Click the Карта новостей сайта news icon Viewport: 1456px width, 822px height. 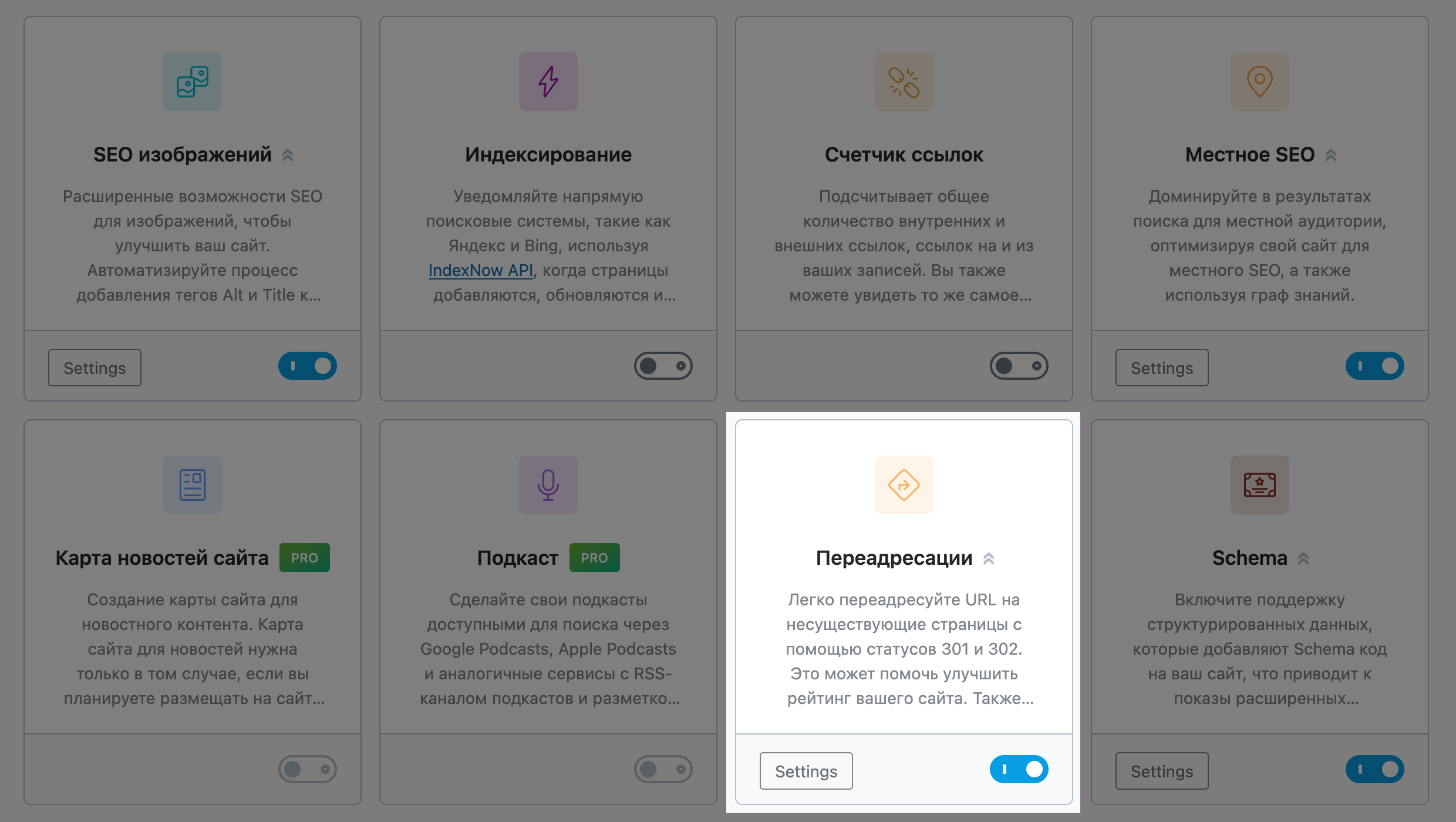[x=193, y=485]
